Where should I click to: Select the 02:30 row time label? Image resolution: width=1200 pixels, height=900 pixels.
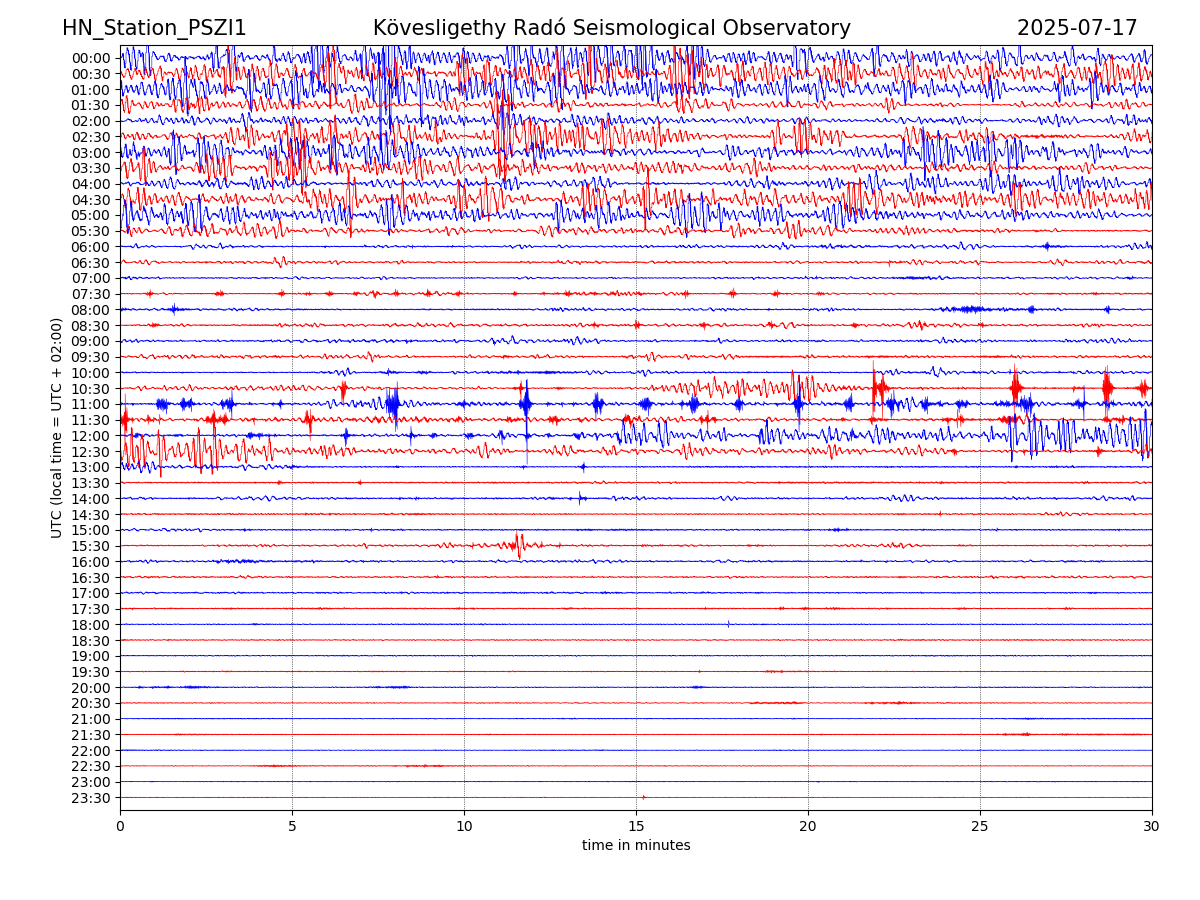click(91, 137)
